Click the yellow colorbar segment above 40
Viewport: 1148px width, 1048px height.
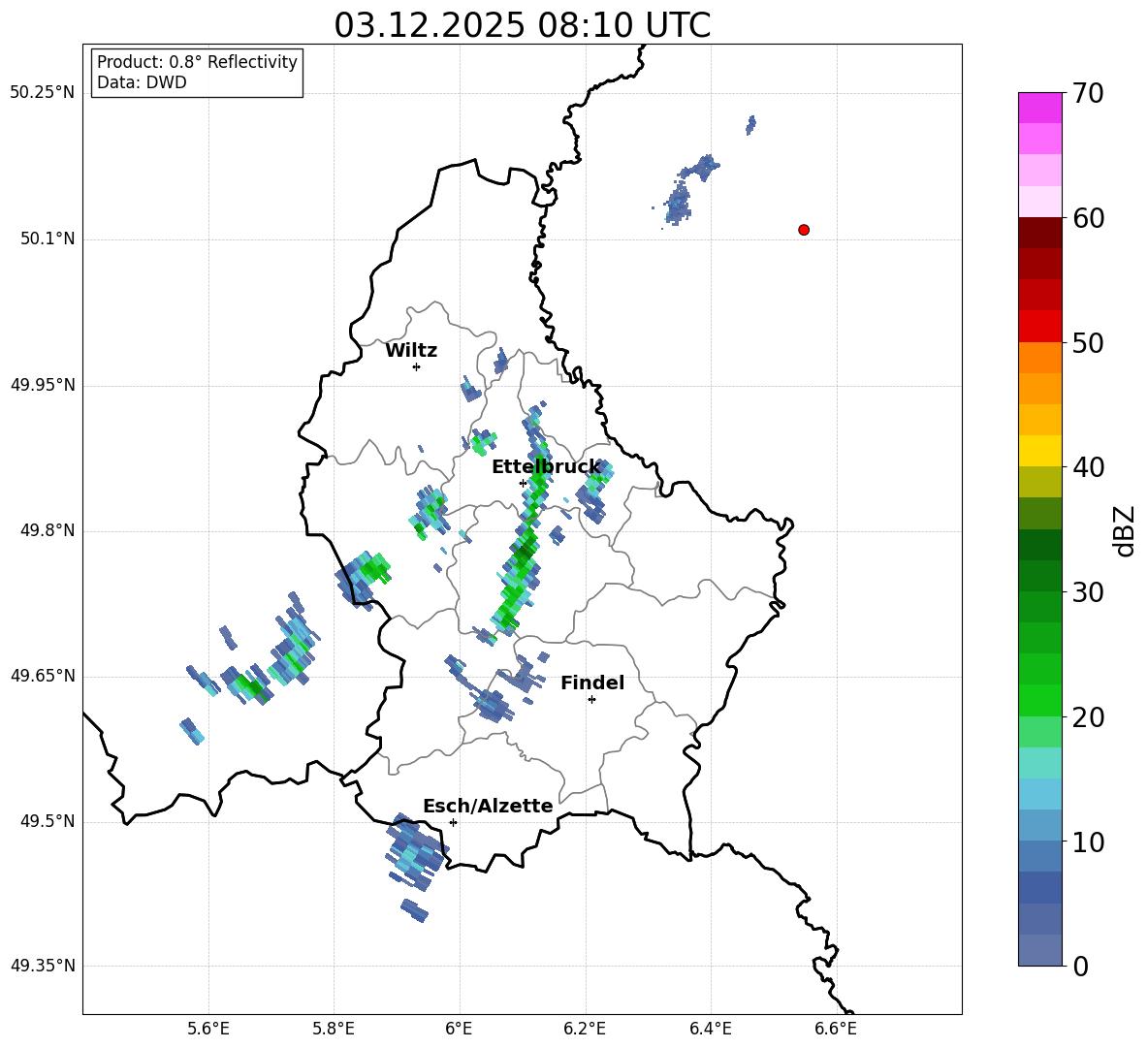point(1039,451)
